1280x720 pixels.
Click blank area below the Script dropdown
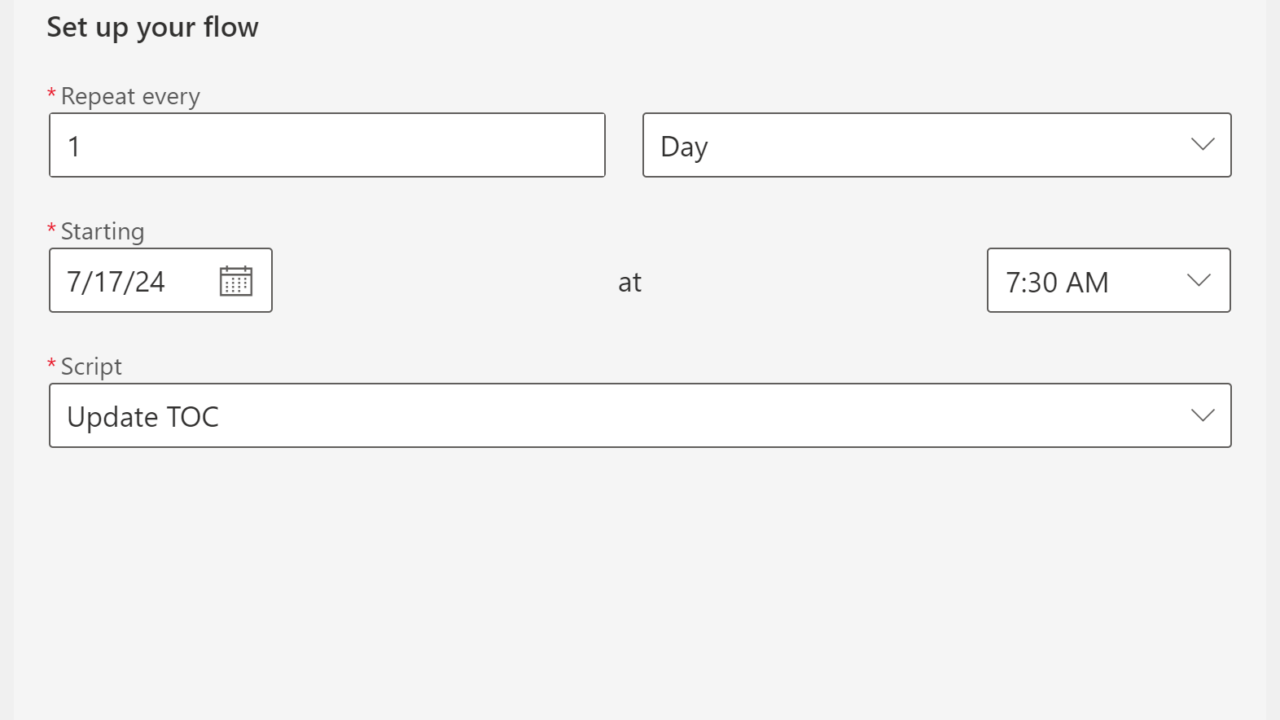(x=640, y=580)
